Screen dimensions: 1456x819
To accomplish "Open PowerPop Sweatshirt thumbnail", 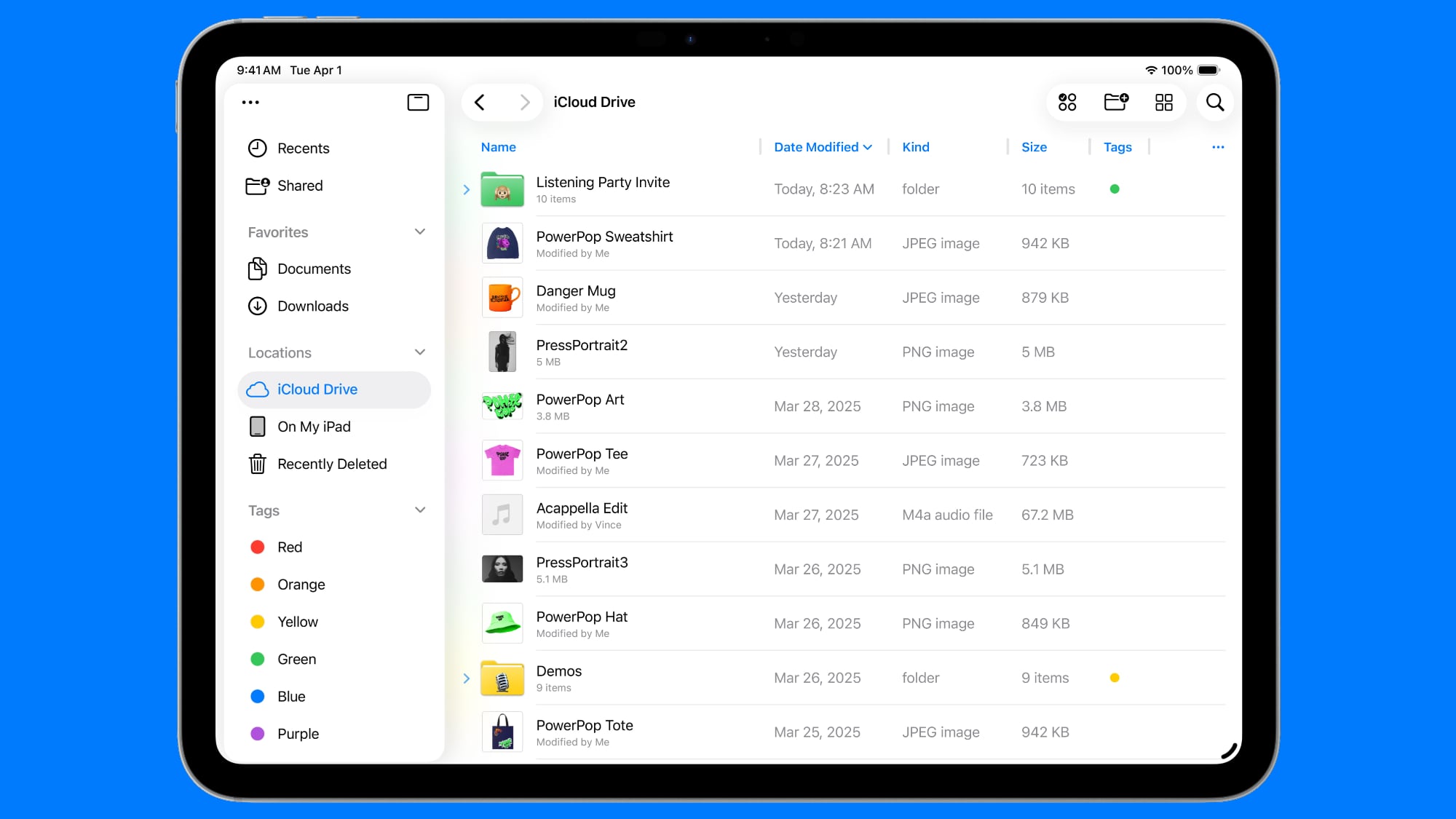I will click(x=502, y=243).
